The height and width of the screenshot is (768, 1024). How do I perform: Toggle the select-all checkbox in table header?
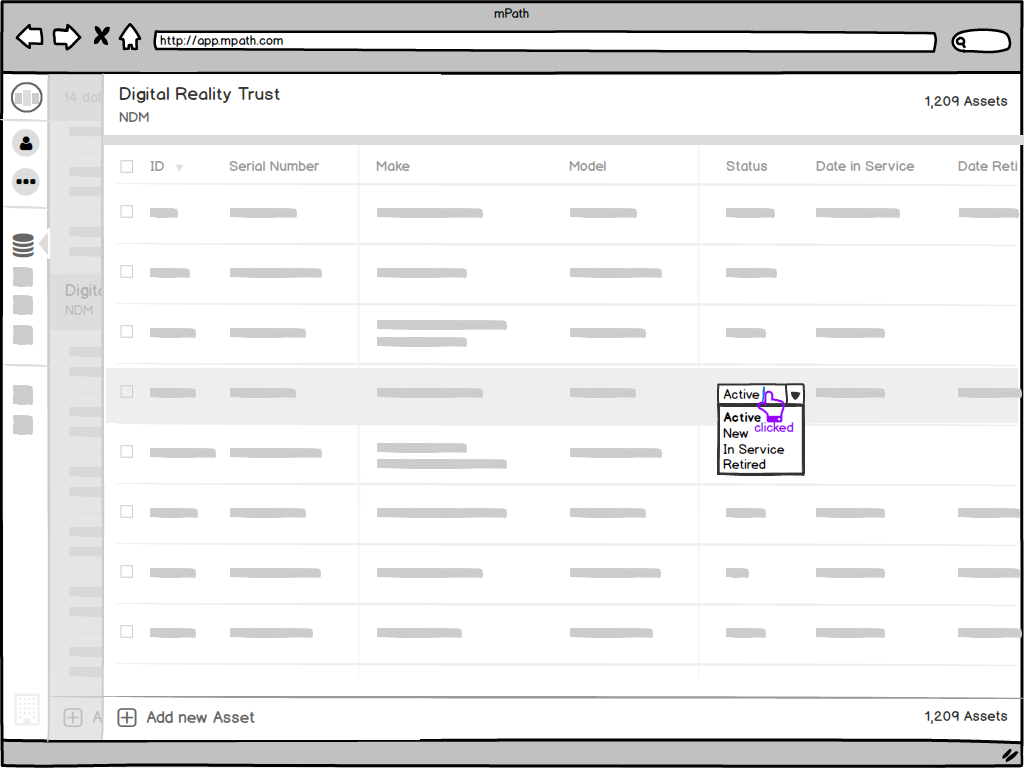(x=126, y=166)
